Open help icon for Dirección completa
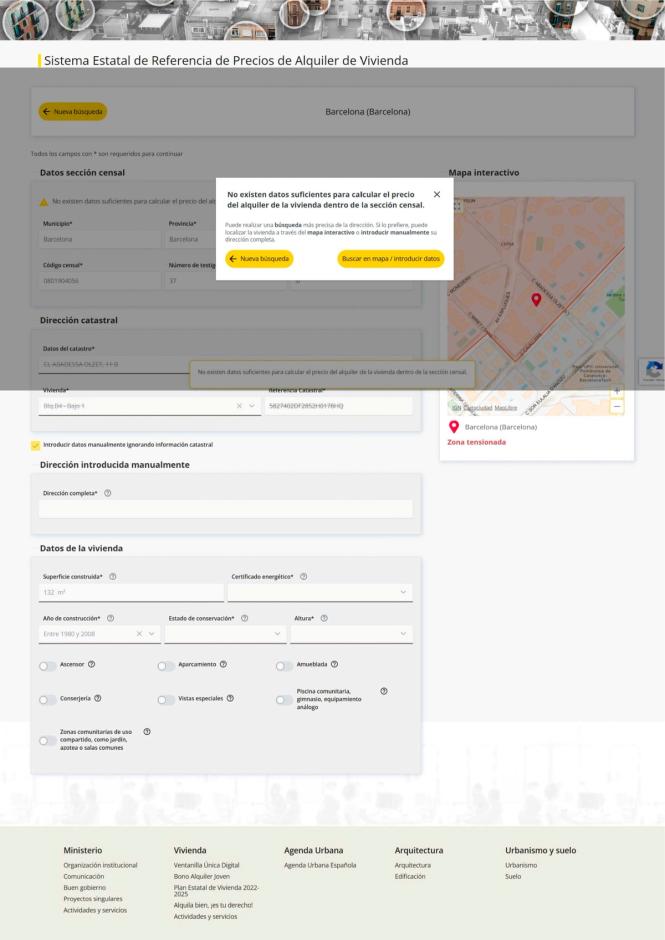Image resolution: width=665 pixels, height=940 pixels. coord(108,493)
